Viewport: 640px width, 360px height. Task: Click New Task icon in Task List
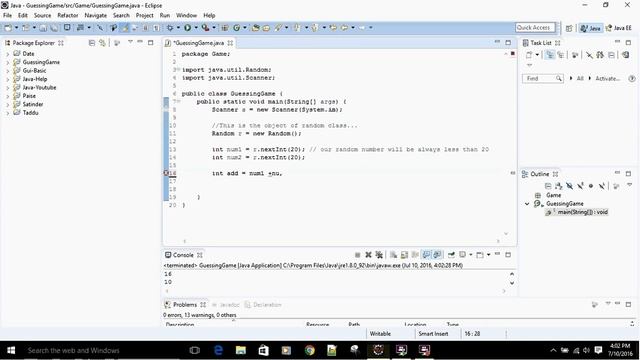(529, 55)
